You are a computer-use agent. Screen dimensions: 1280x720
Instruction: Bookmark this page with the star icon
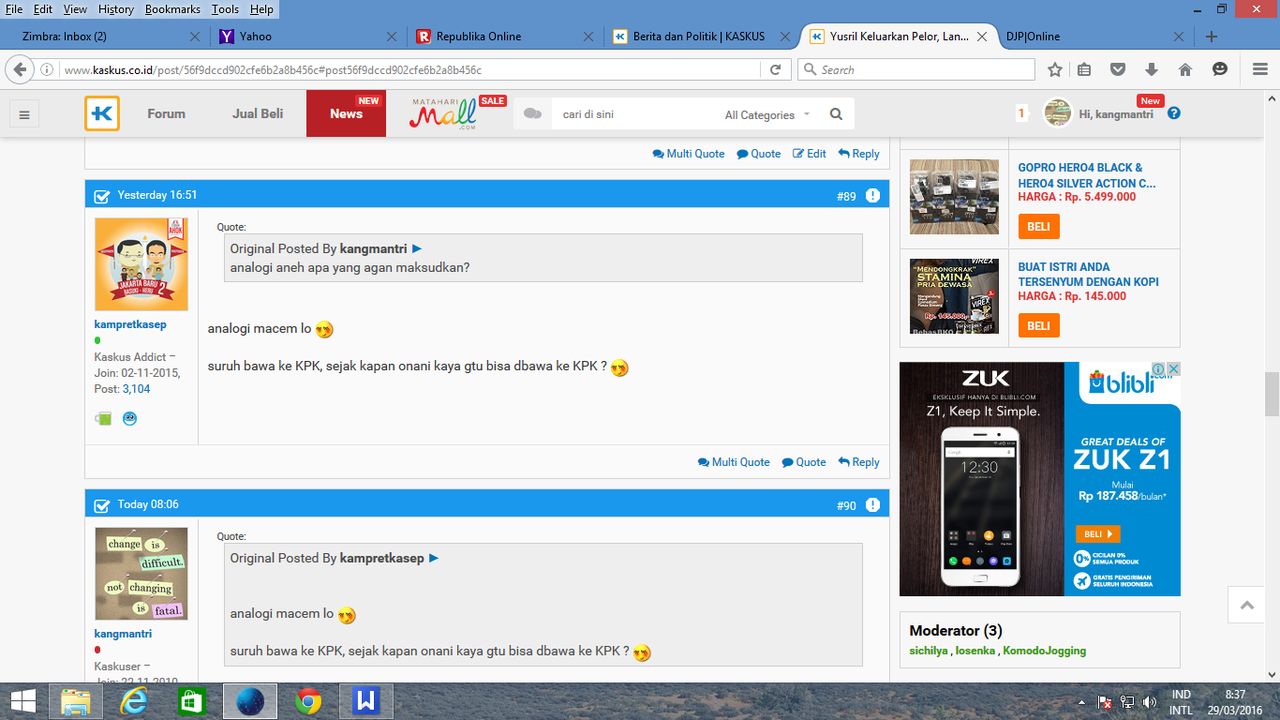tap(1054, 69)
